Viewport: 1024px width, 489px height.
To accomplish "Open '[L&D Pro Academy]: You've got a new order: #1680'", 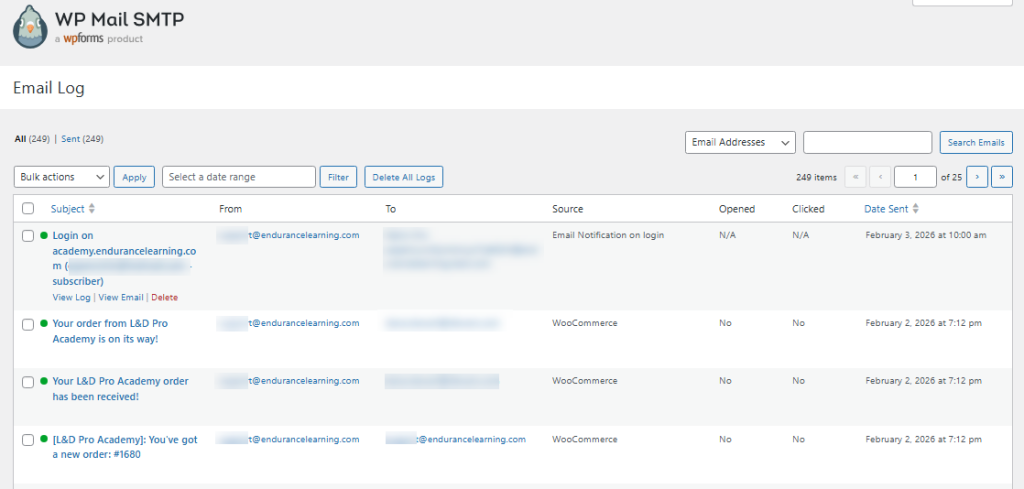I will tap(125, 447).
